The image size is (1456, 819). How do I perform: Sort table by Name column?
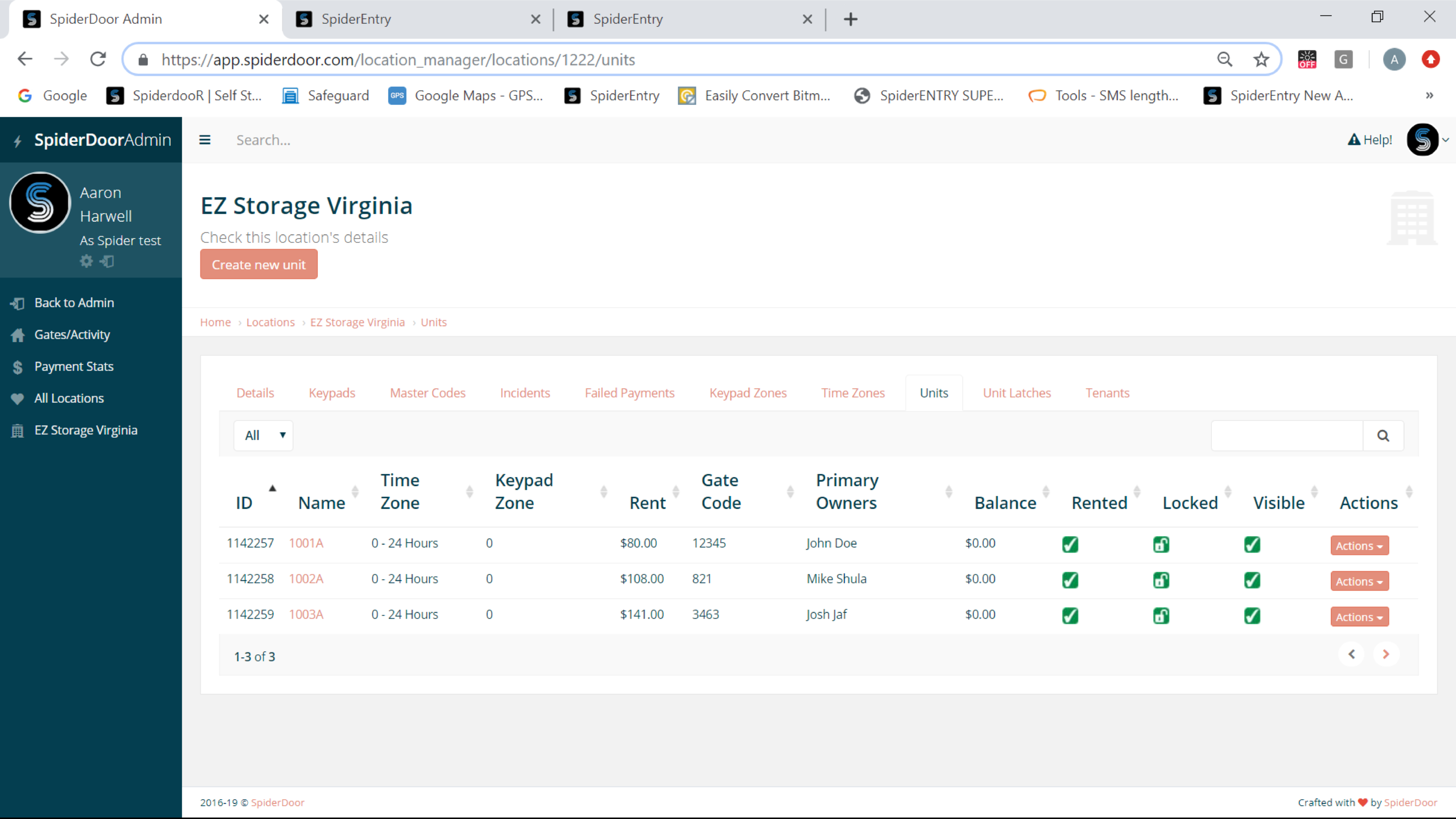point(322,503)
